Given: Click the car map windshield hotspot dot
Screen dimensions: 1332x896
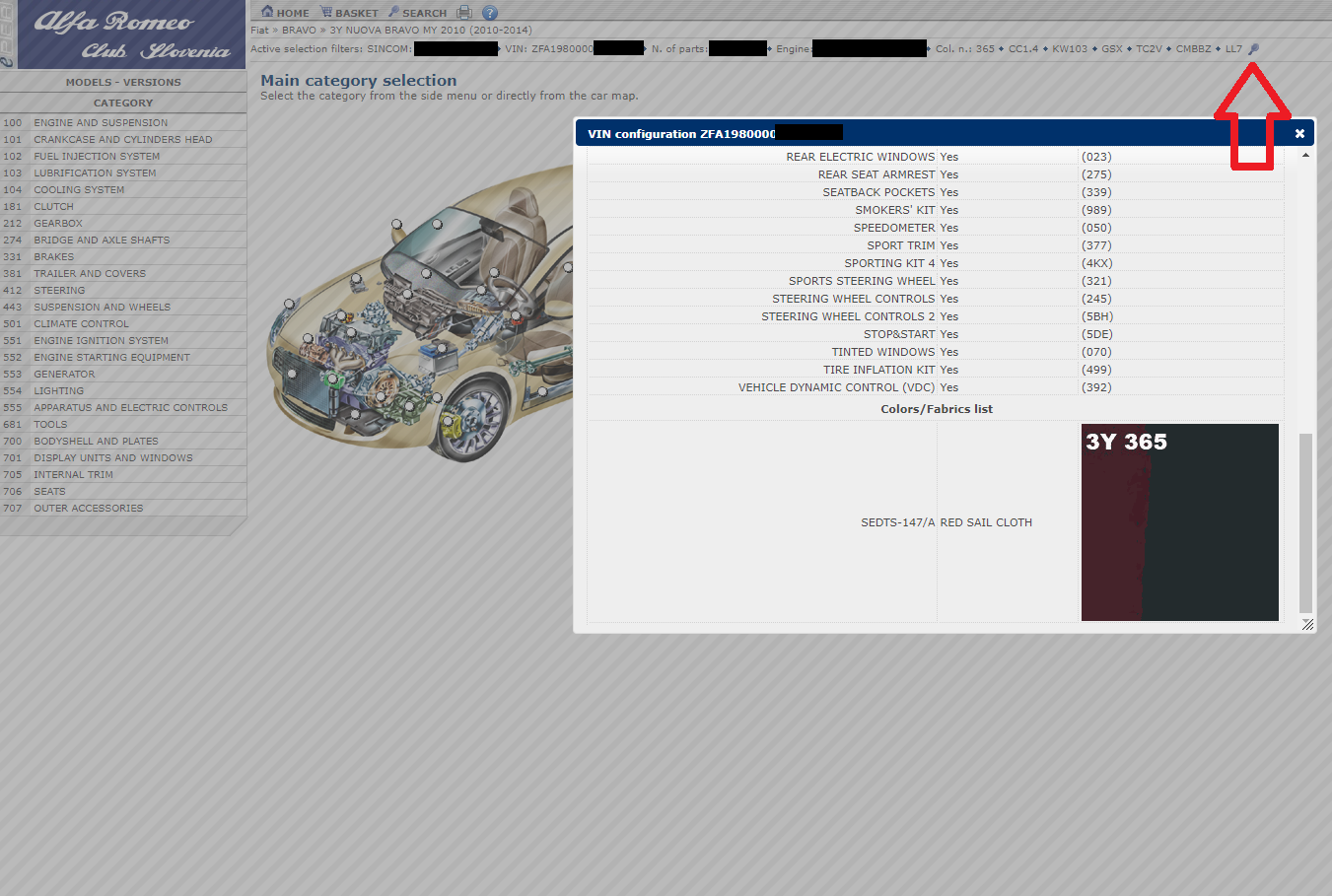Looking at the screenshot, I should coord(437,224).
